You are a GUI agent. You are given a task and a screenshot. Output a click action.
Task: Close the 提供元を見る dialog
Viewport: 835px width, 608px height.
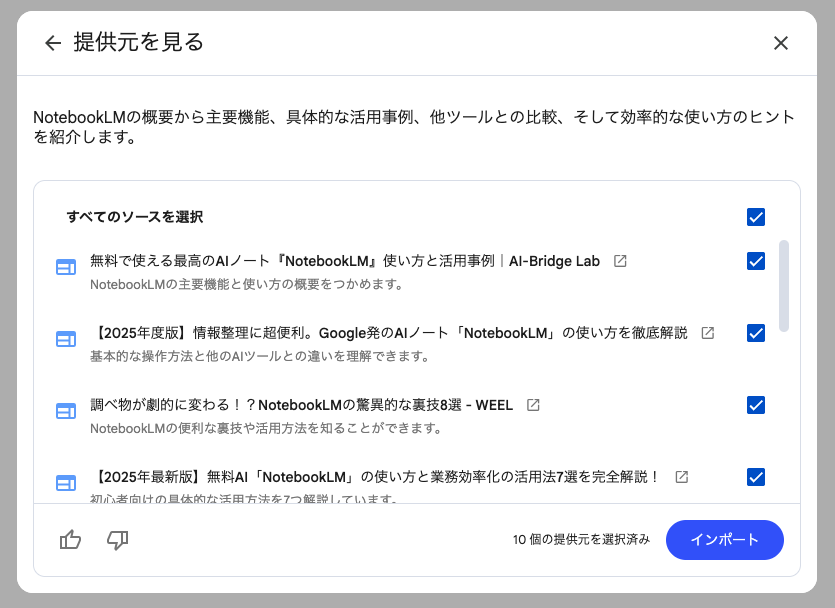781,43
